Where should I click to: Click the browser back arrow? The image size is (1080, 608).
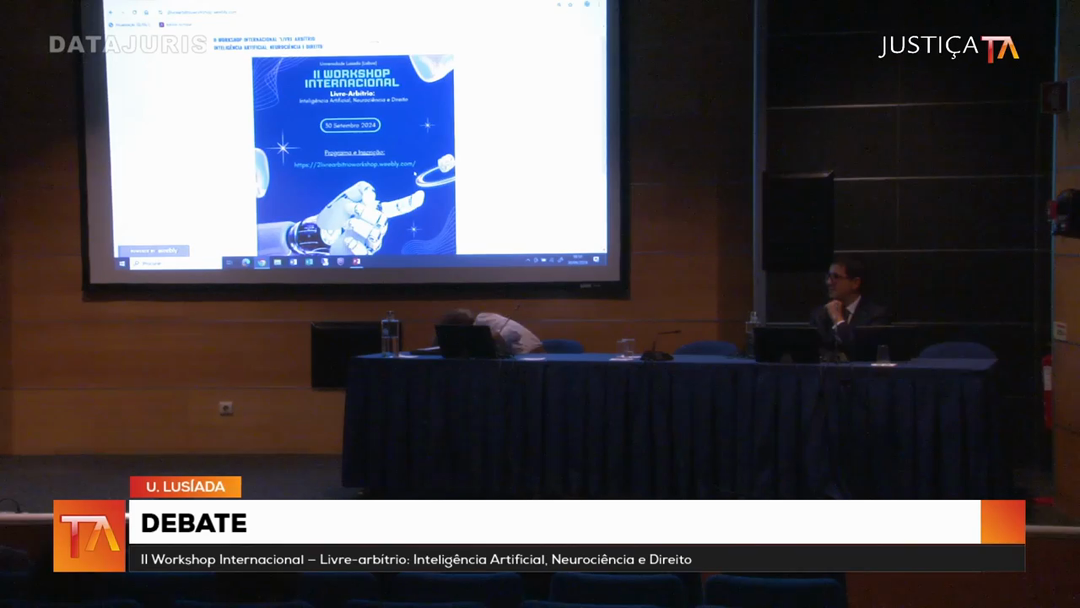point(109,12)
